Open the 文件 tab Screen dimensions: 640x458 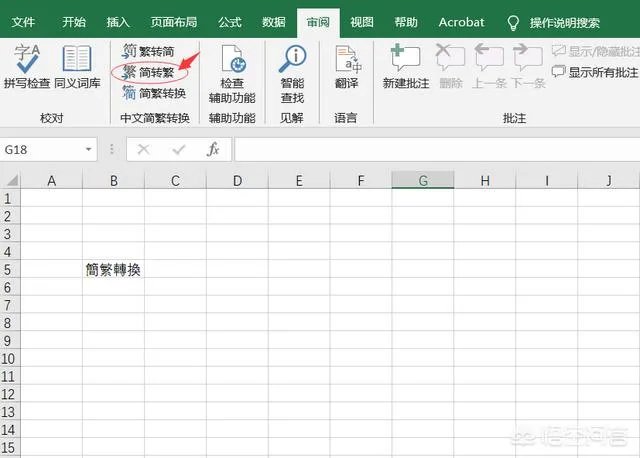pyautogui.click(x=23, y=22)
